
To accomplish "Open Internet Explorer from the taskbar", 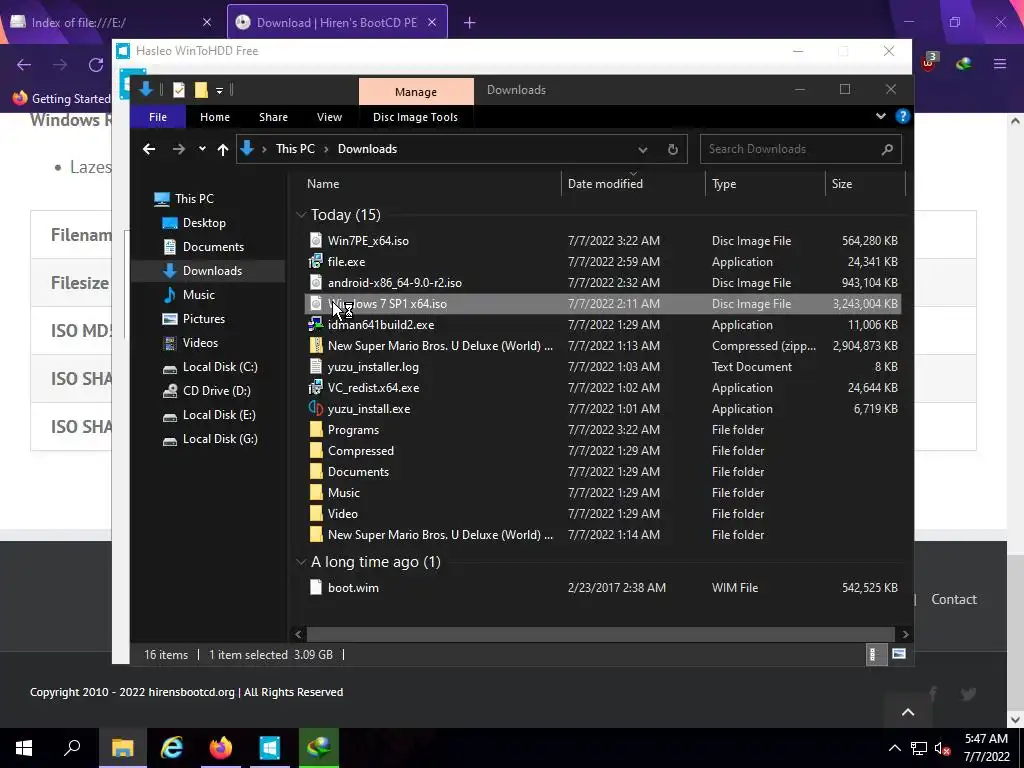I will point(172,748).
